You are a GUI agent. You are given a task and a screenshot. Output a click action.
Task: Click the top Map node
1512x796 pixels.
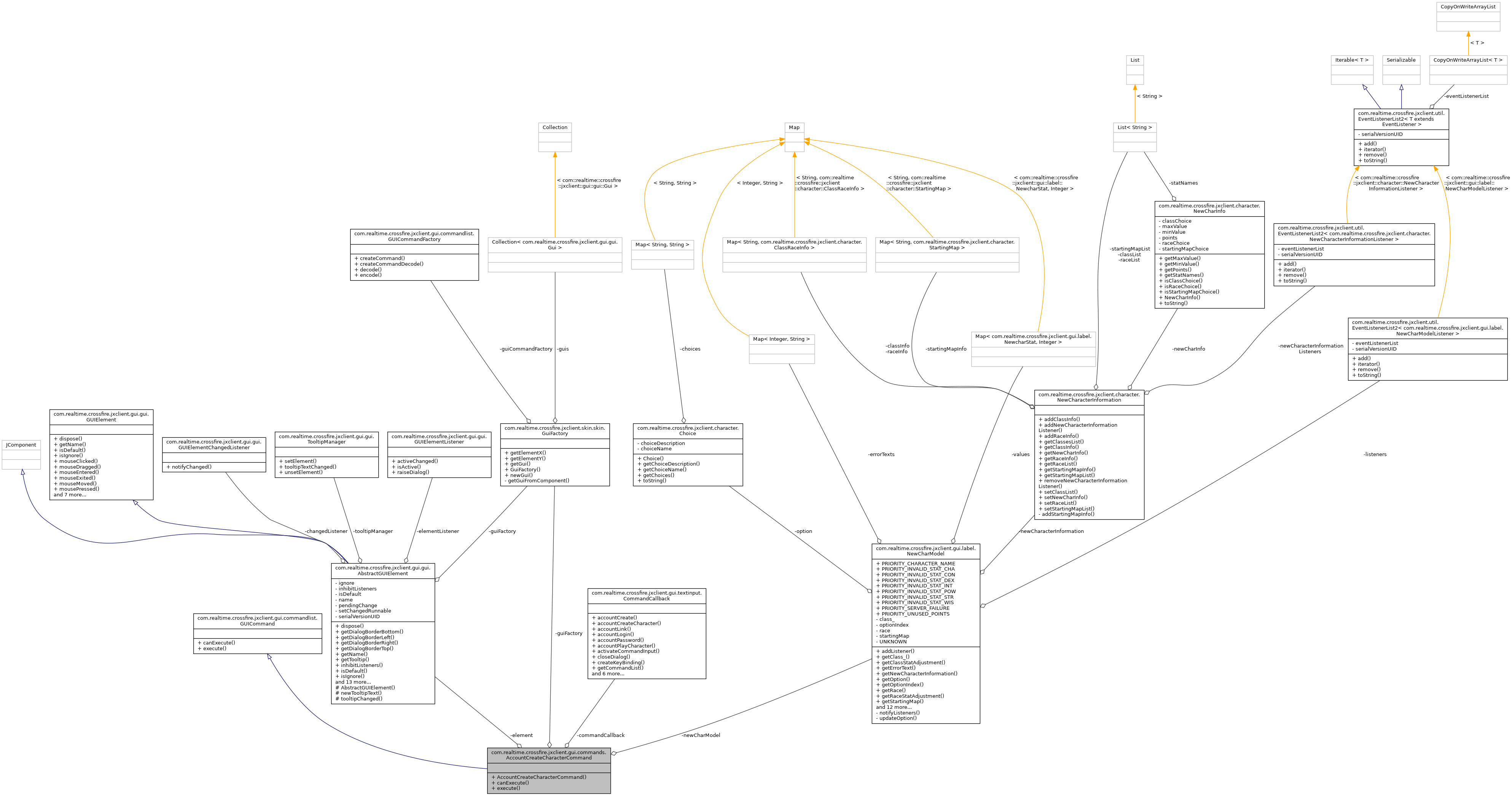click(x=794, y=137)
